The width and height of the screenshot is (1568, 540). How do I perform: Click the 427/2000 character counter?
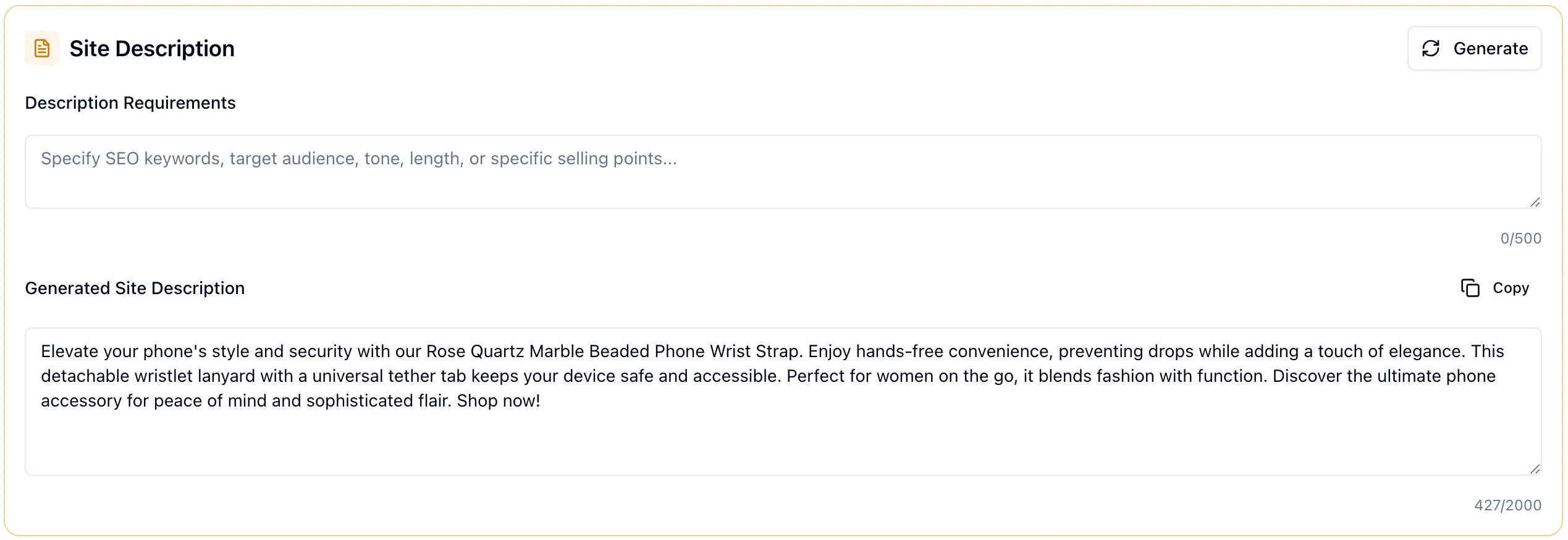click(1507, 505)
